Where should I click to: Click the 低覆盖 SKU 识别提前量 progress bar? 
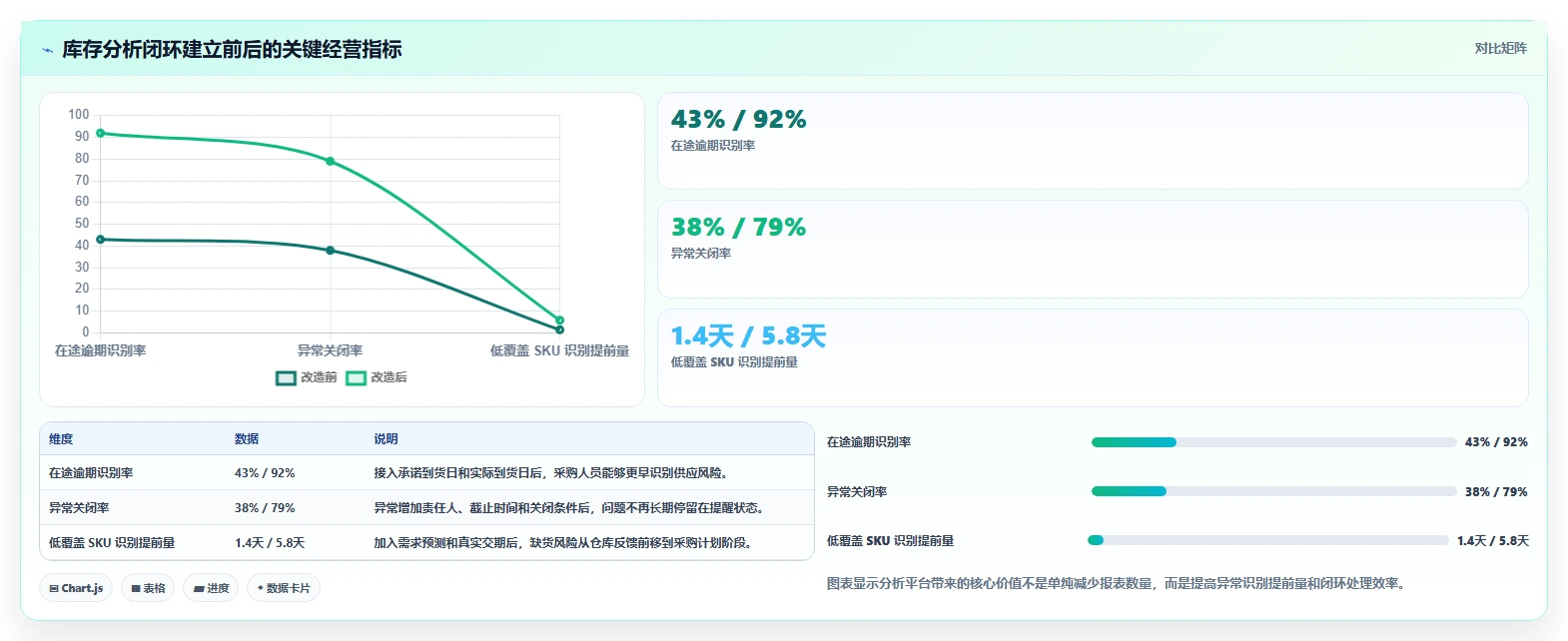tap(1268, 540)
